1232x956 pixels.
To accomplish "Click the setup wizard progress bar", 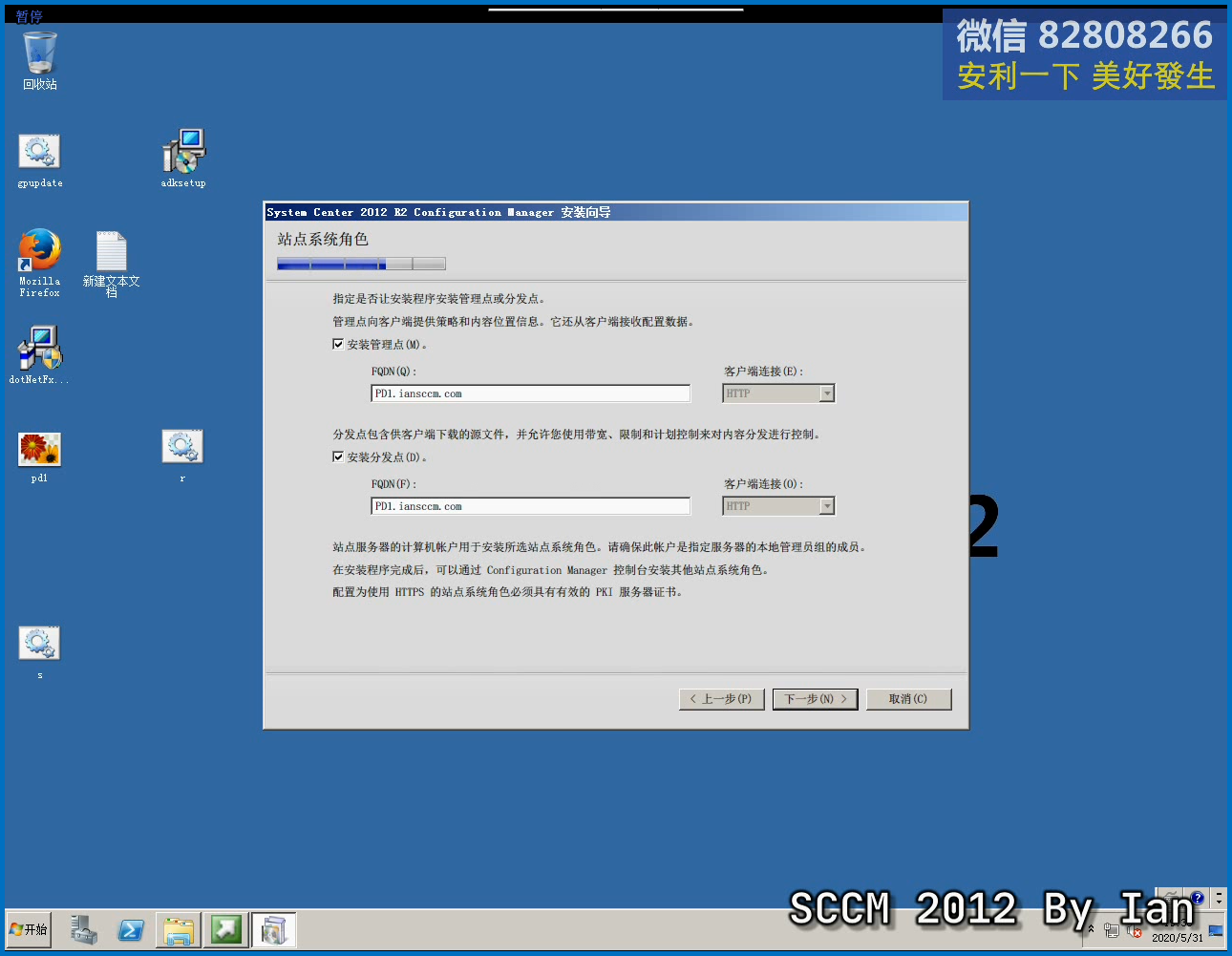I will [361, 264].
